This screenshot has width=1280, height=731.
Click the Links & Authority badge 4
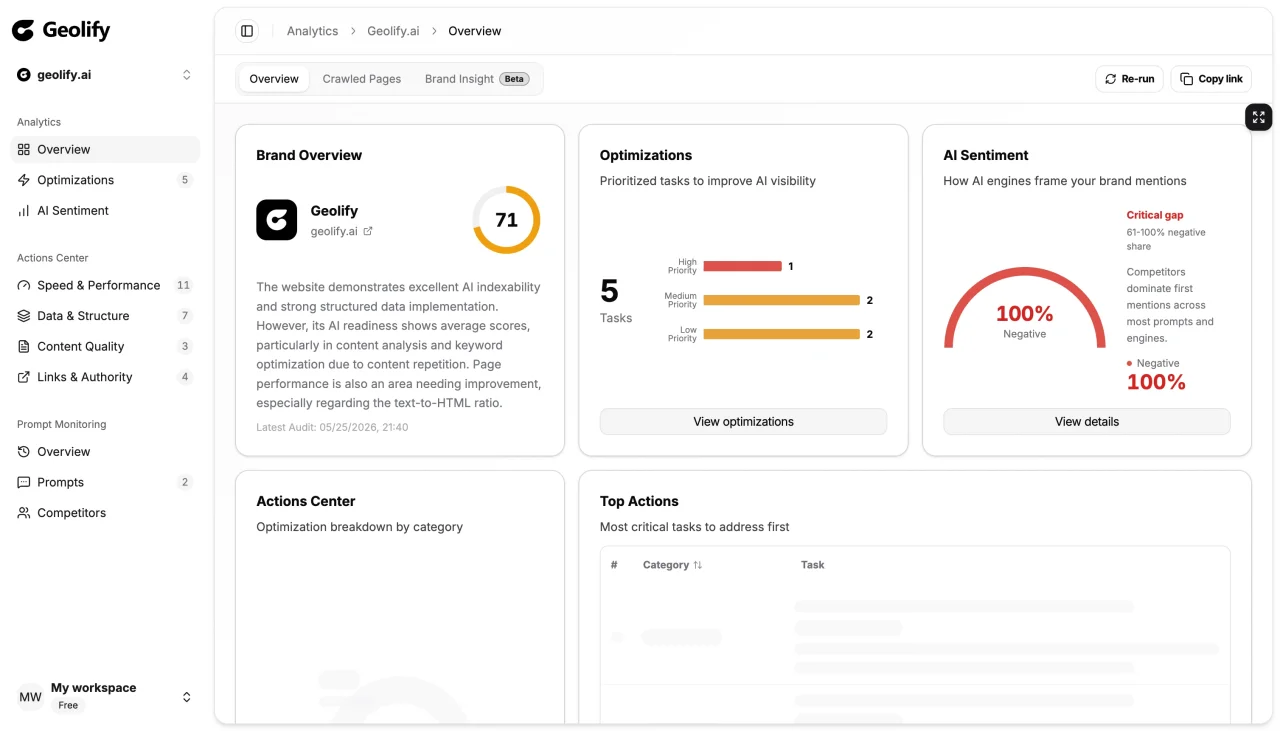click(x=184, y=377)
